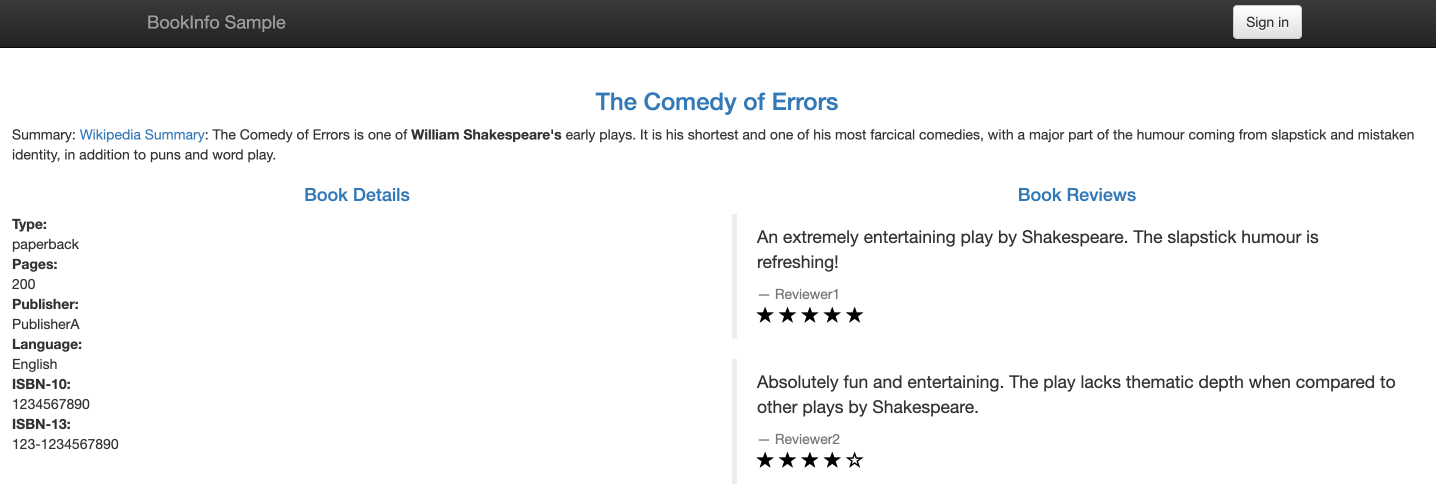
Task: Click the first star of Reviewer1's rating
Action: click(x=766, y=316)
